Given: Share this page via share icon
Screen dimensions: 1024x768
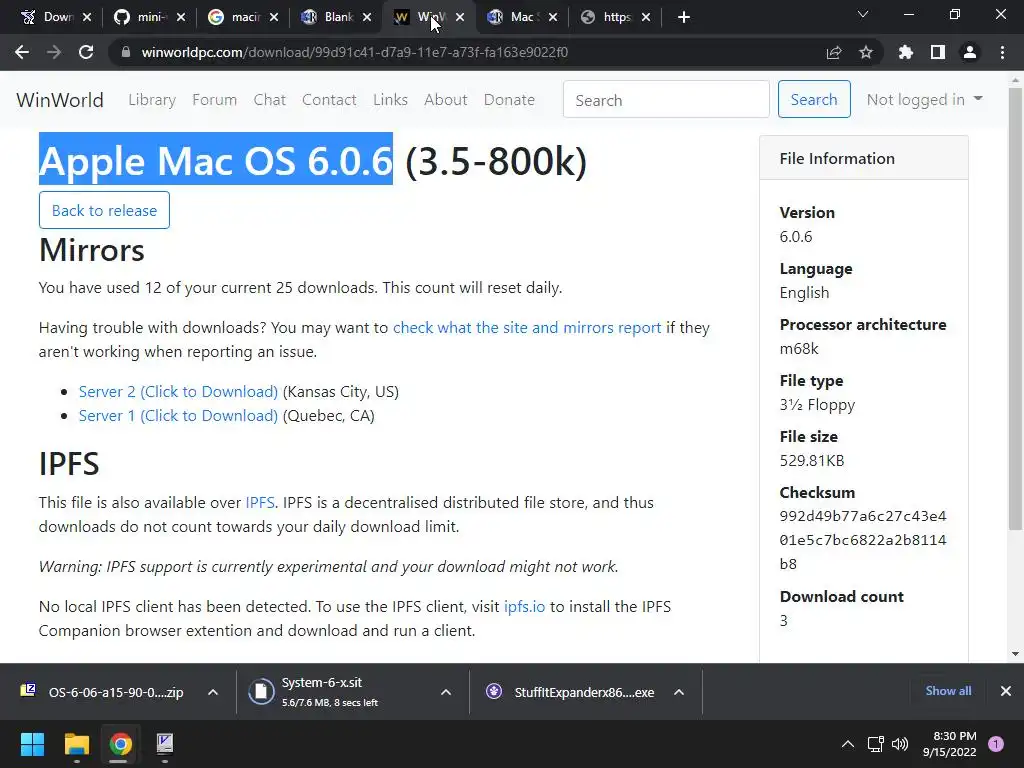Looking at the screenshot, I should [x=833, y=52].
